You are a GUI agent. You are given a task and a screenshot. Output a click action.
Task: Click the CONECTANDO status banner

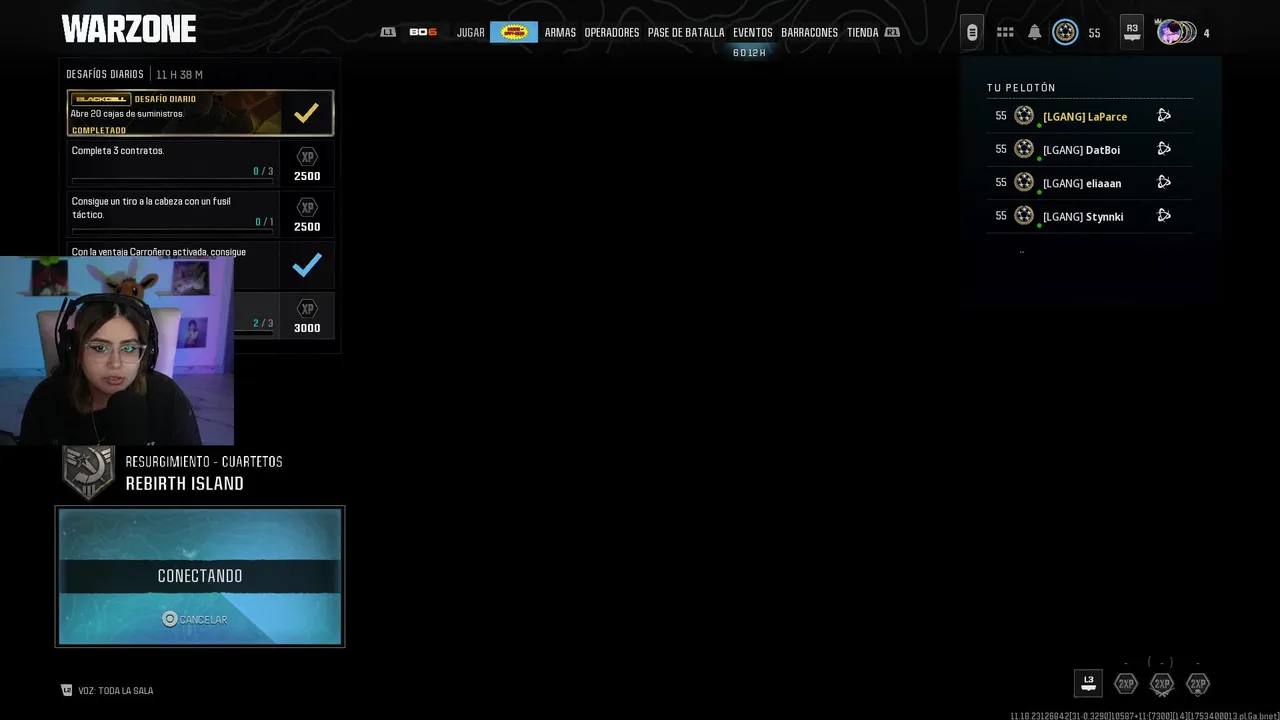200,576
